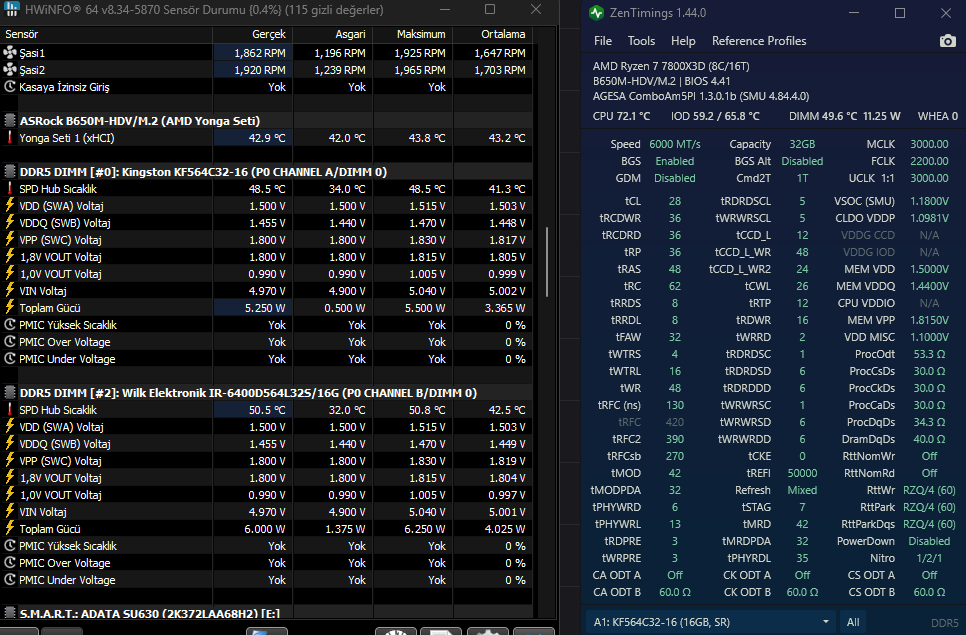Click the HWiNFO sensor list vertical scrollbar thumb
Image resolution: width=966 pixels, height=635 pixels.
pyautogui.click(x=547, y=262)
